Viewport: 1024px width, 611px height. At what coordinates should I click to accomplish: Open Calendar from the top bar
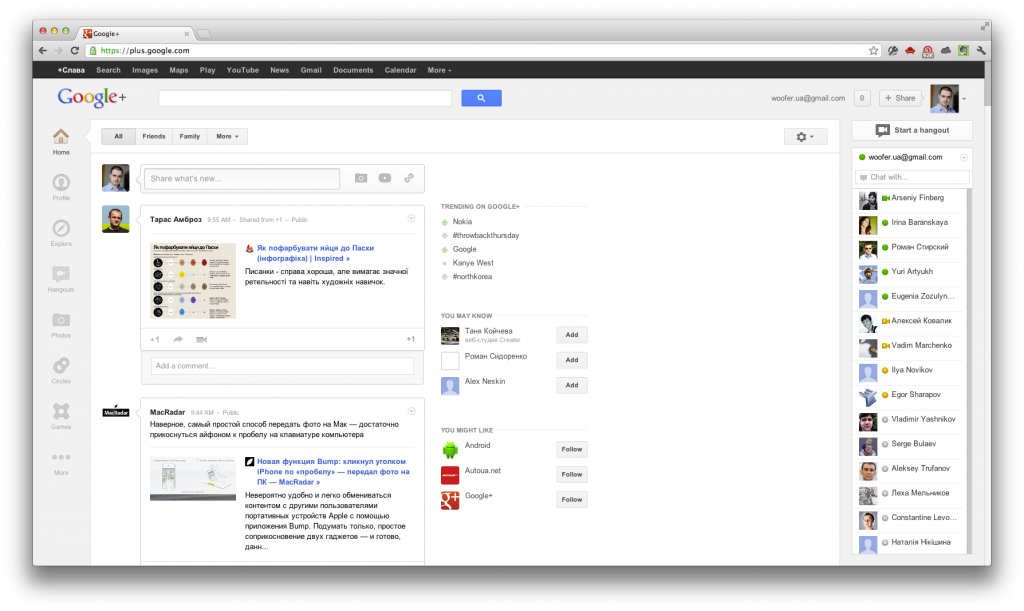[x=400, y=70]
